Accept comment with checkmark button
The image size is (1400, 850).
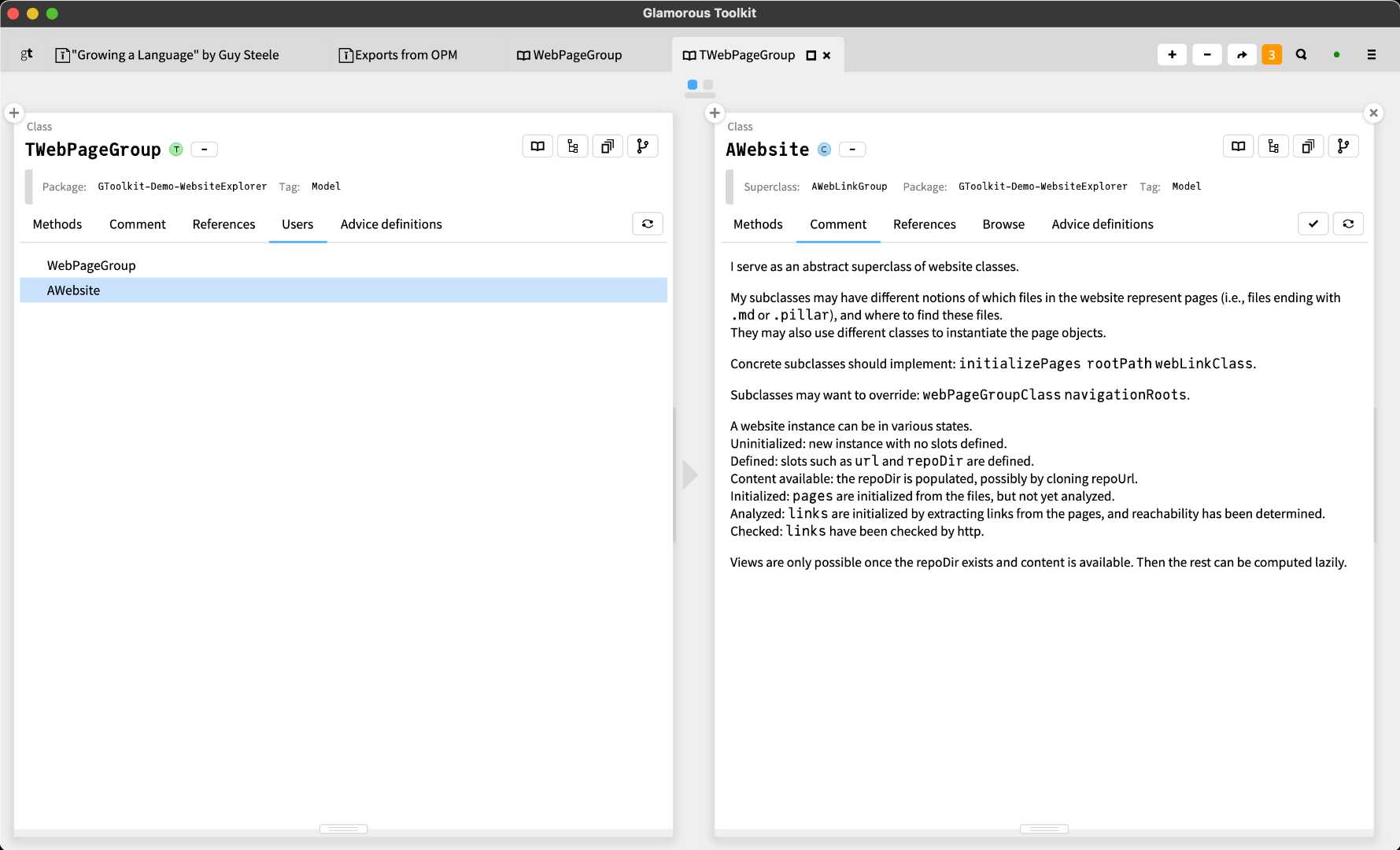[x=1313, y=224]
